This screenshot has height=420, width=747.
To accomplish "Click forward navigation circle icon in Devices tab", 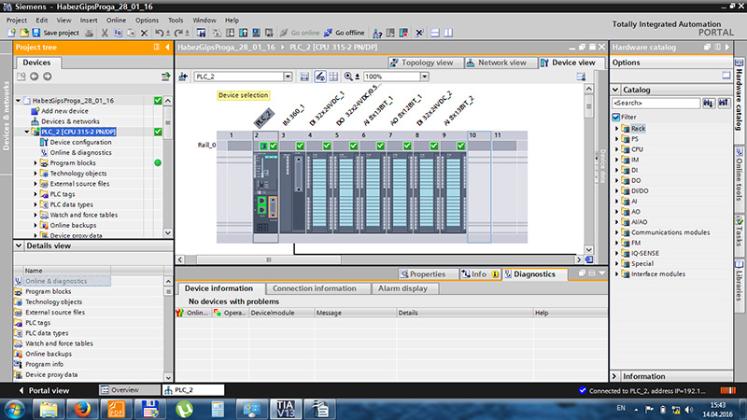I will [x=47, y=76].
